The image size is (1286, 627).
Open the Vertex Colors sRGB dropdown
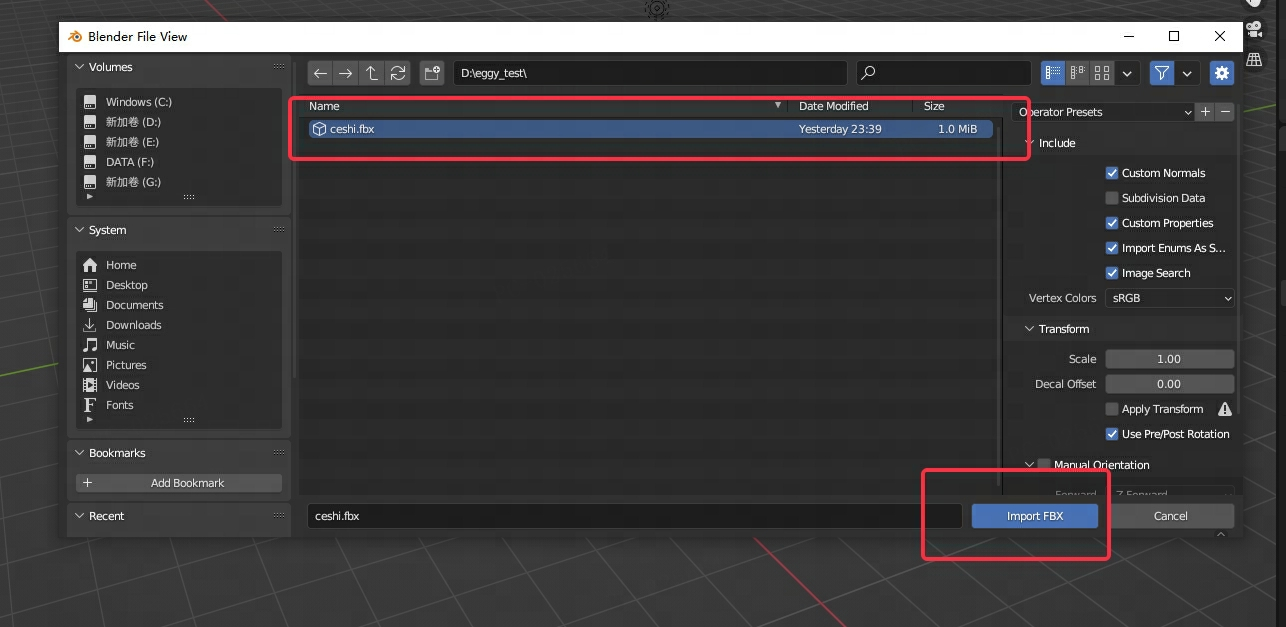pos(1169,298)
